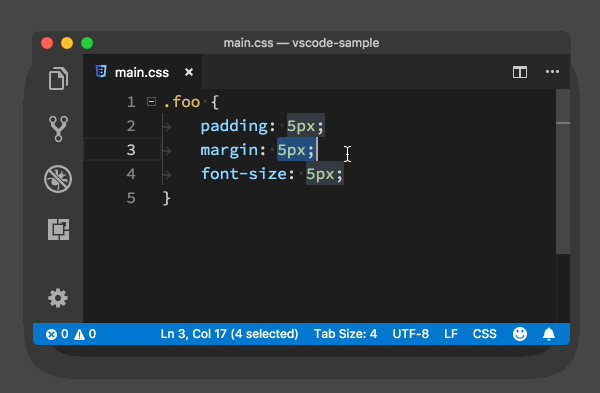The width and height of the screenshot is (600, 393).
Task: Open the Explorer files view
Action: tap(58, 79)
